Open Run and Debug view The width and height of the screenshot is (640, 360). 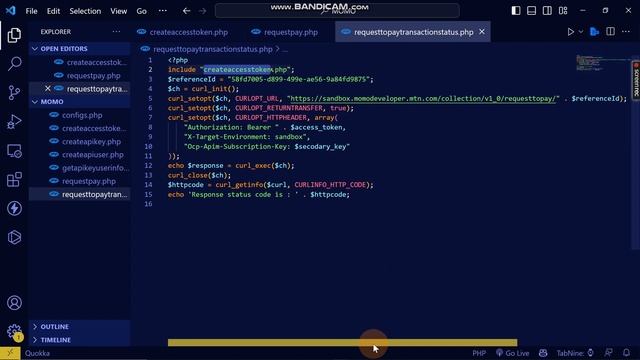14,122
